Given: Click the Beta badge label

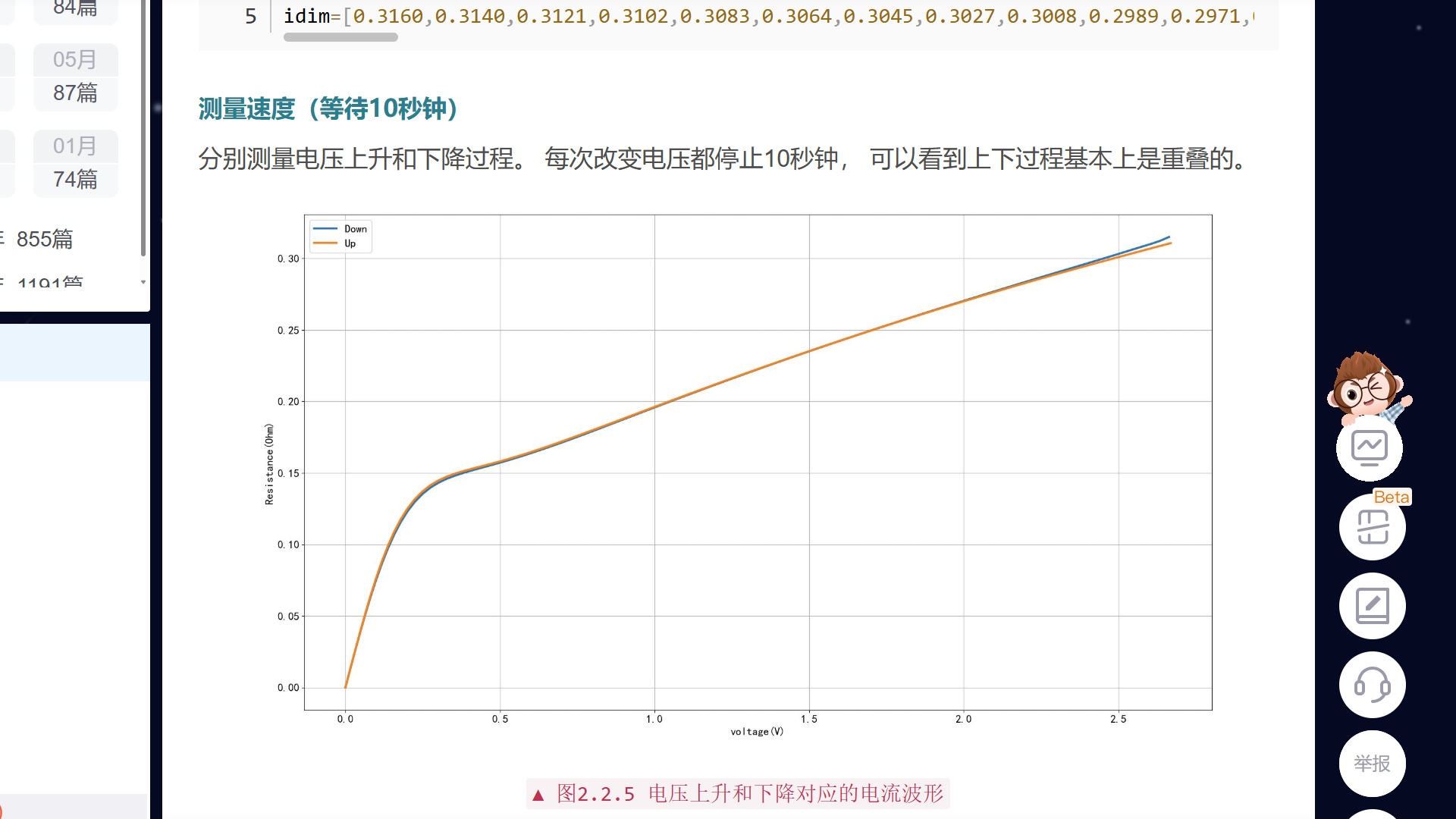Looking at the screenshot, I should pyautogui.click(x=1392, y=497).
